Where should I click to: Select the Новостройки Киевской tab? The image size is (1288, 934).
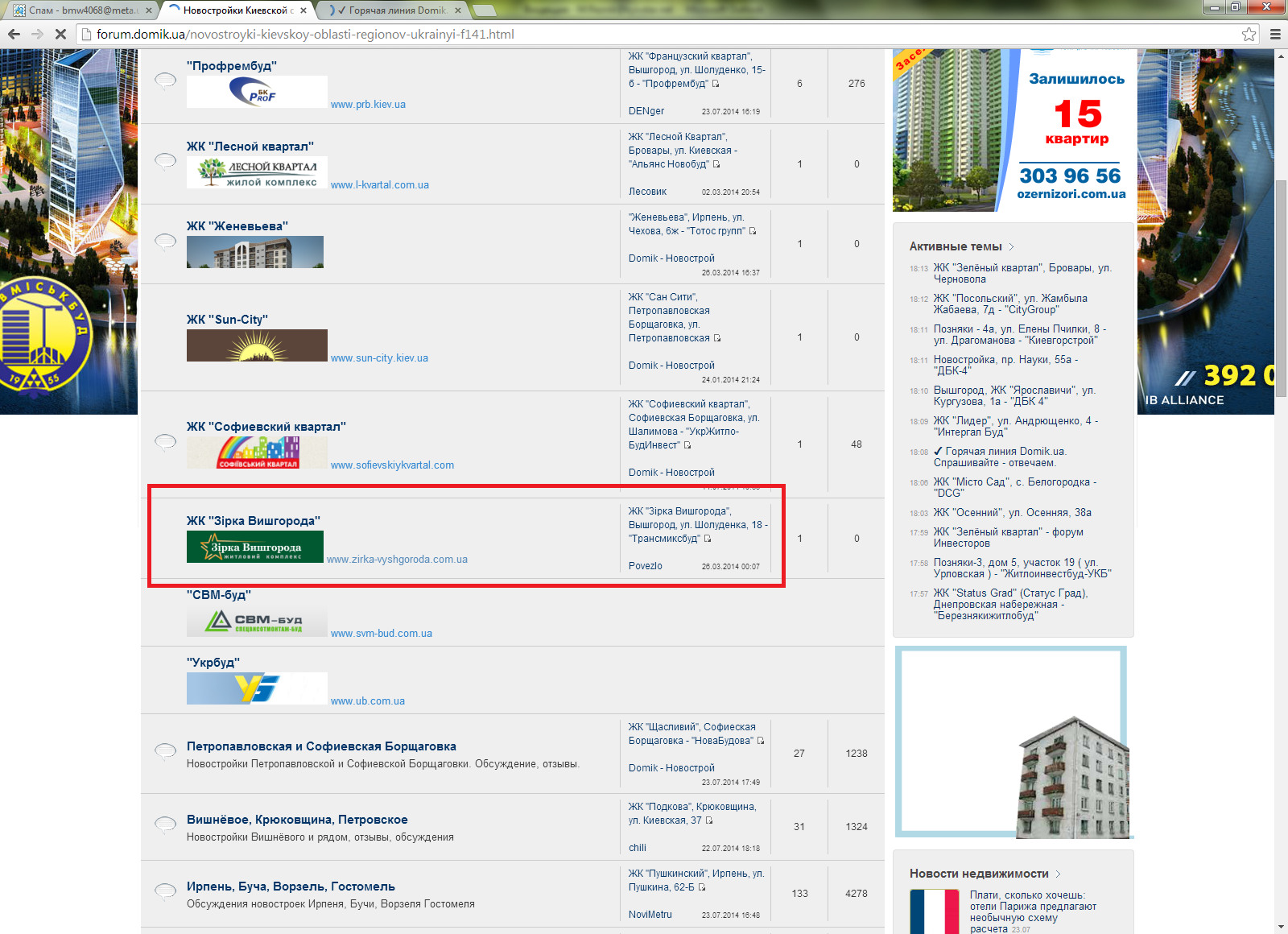coord(237,10)
